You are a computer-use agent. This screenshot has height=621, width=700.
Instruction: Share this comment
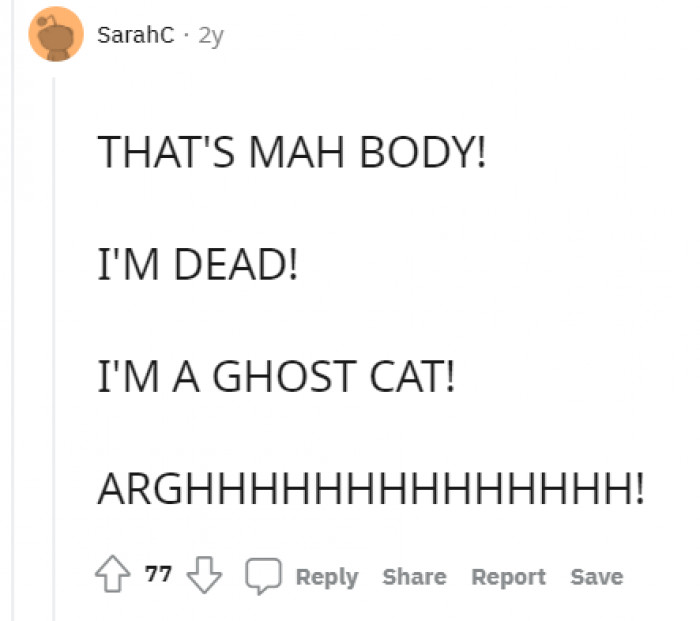click(414, 576)
